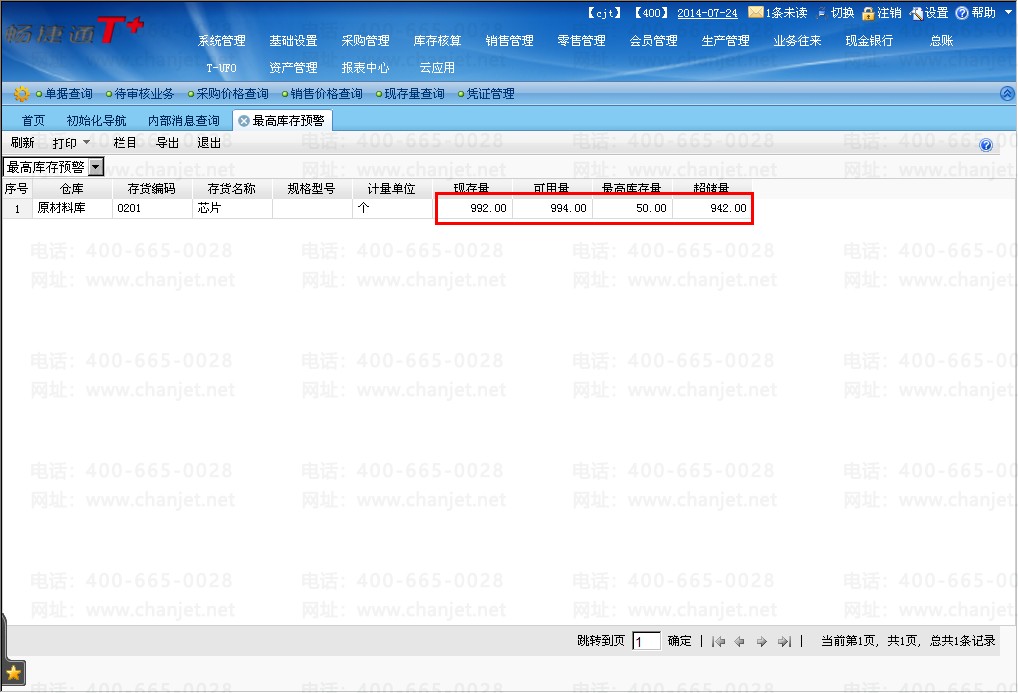
Task: Open 待审核业务 shortcut link
Action: click(x=144, y=94)
